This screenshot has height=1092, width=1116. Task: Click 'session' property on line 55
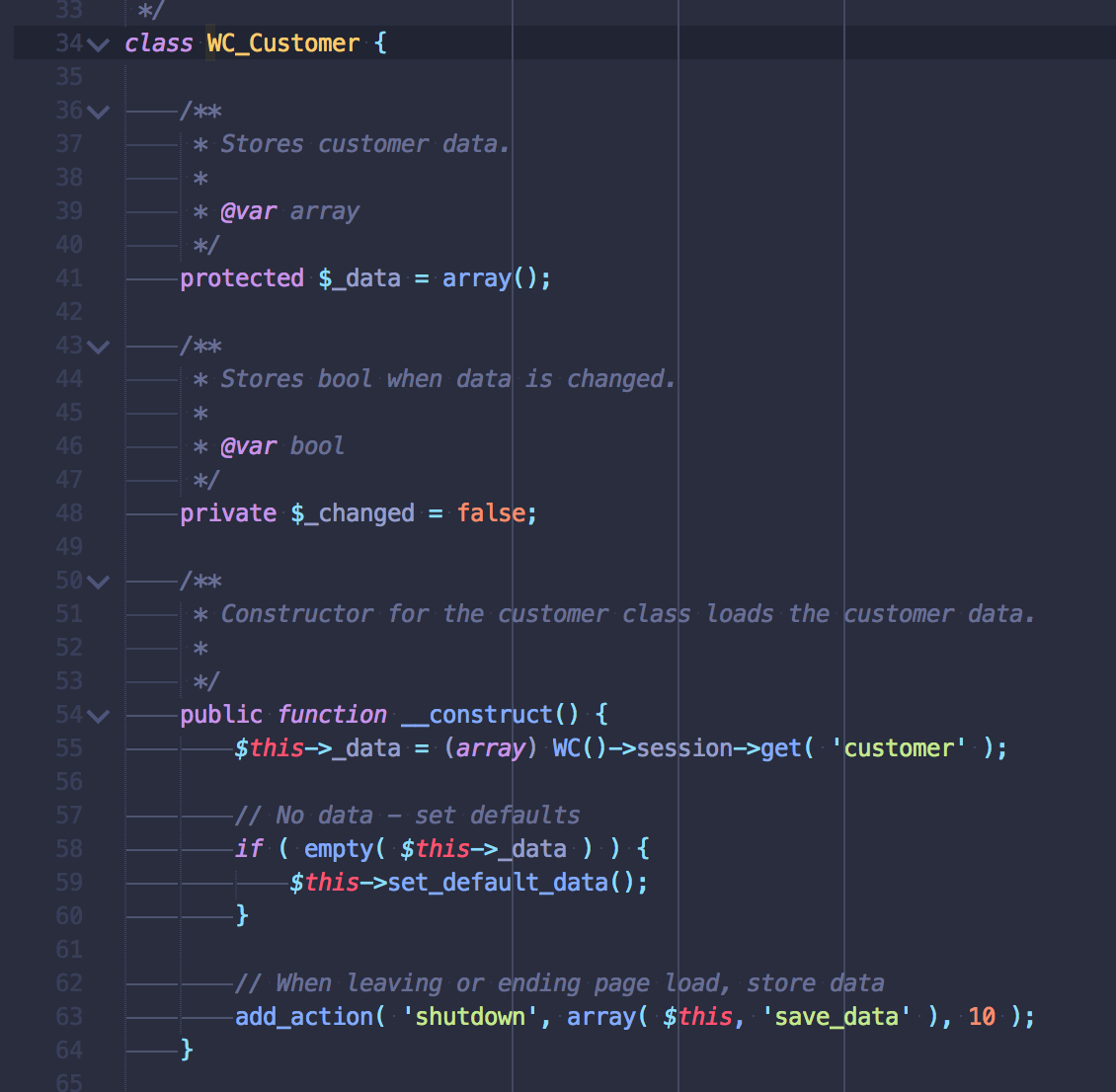coord(684,748)
